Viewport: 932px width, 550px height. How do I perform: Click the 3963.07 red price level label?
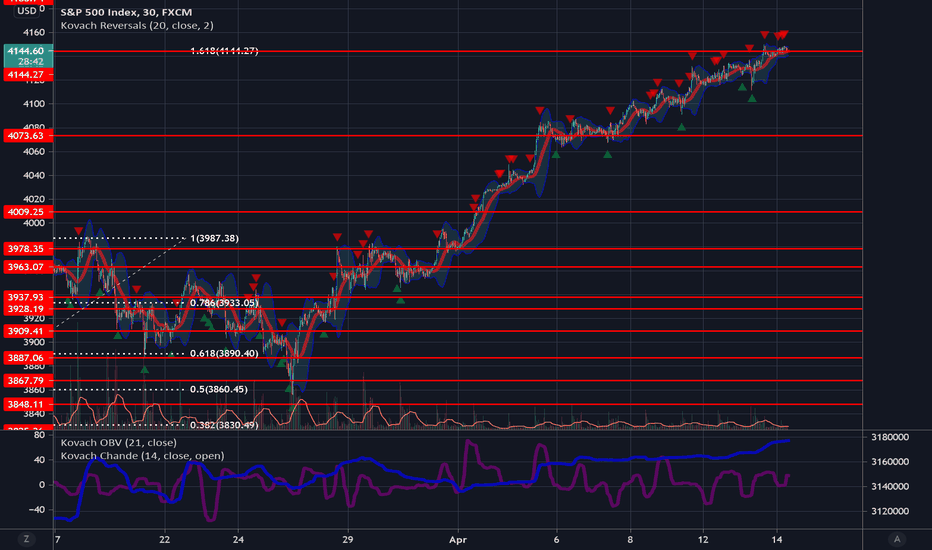28,267
